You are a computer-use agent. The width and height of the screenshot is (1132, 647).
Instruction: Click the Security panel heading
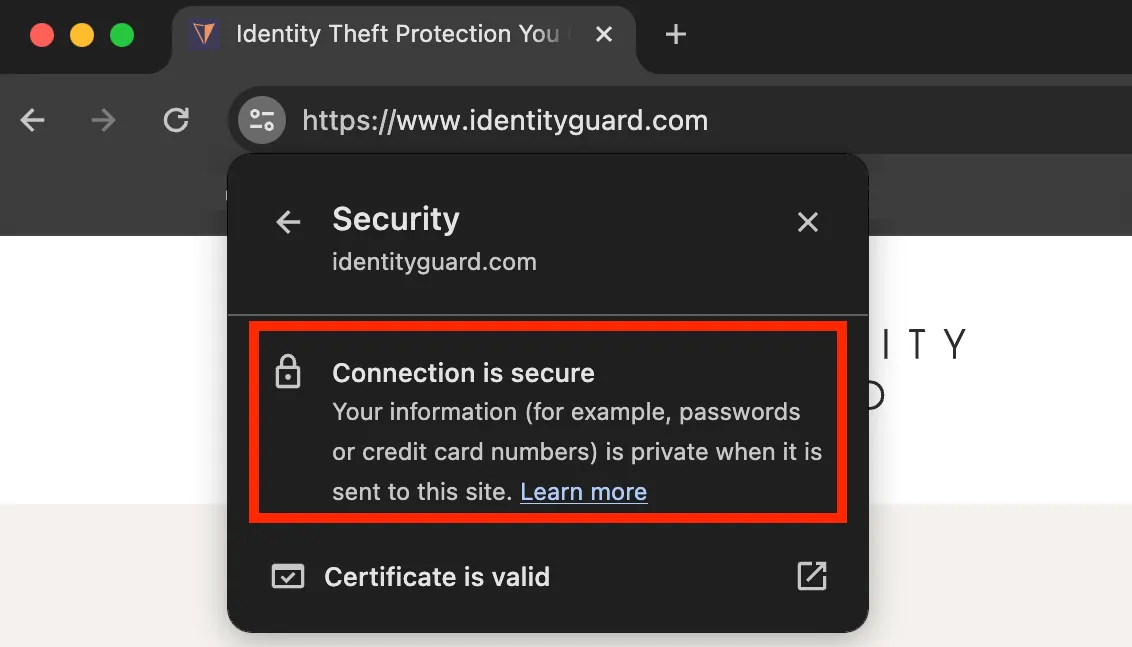tap(396, 219)
